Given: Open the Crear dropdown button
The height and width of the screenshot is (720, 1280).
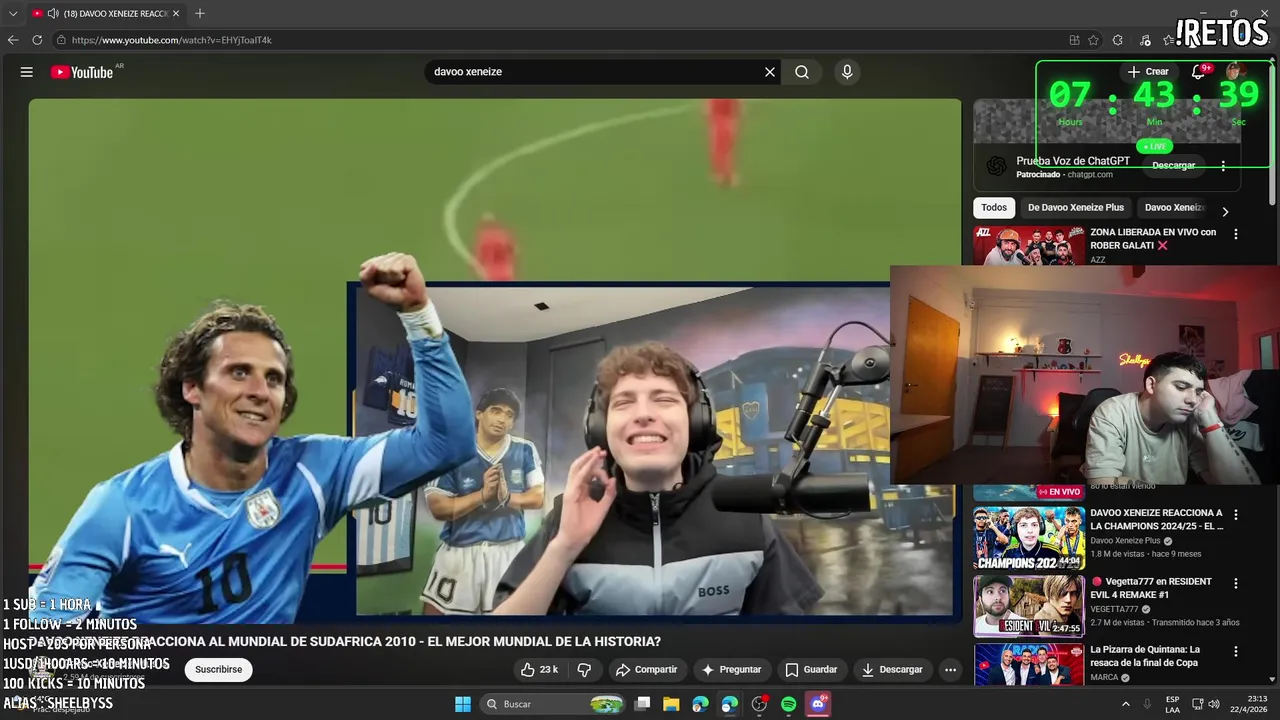Looking at the screenshot, I should point(1148,72).
